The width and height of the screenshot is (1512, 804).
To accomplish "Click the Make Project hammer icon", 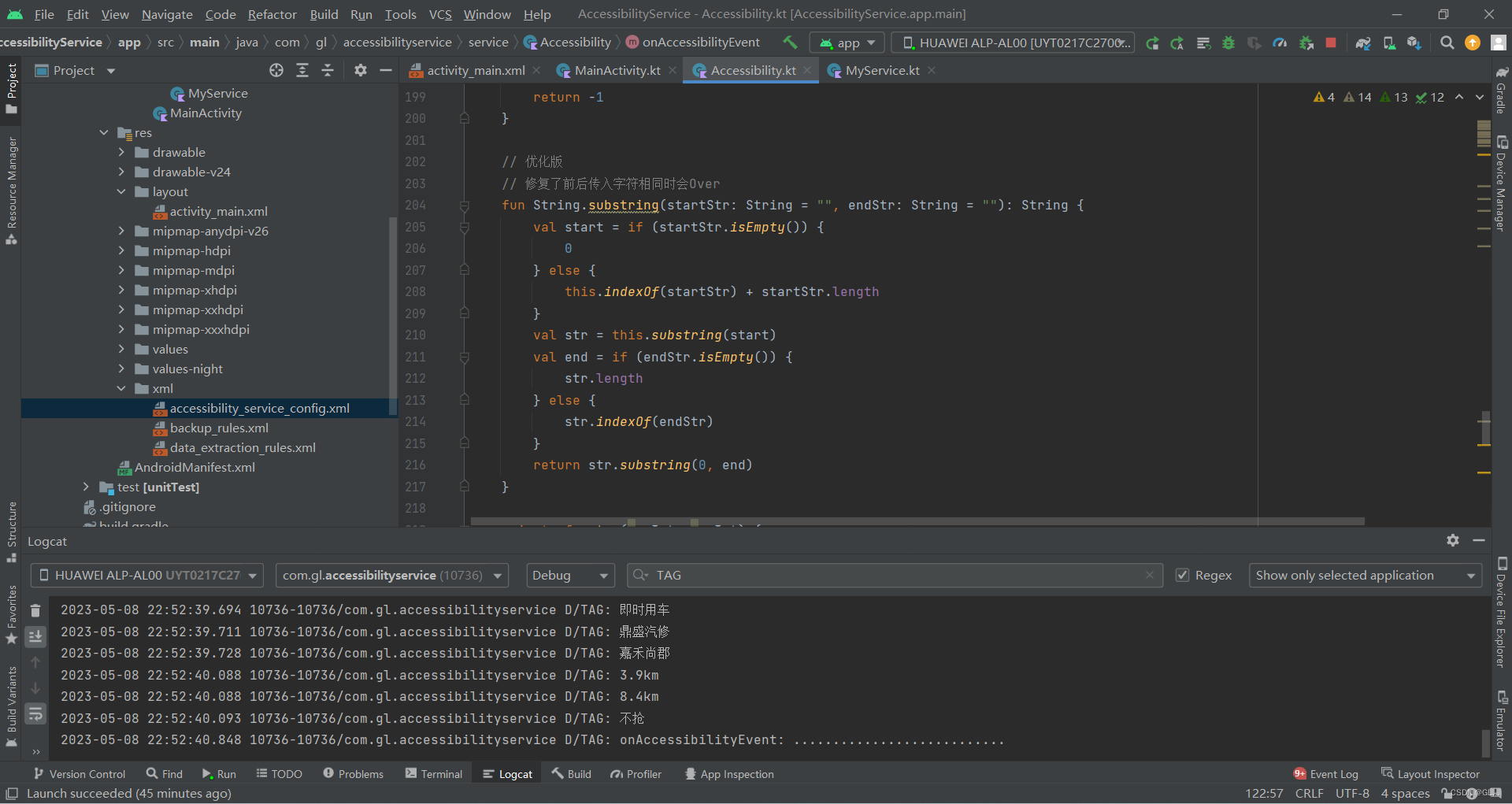I will (x=790, y=43).
